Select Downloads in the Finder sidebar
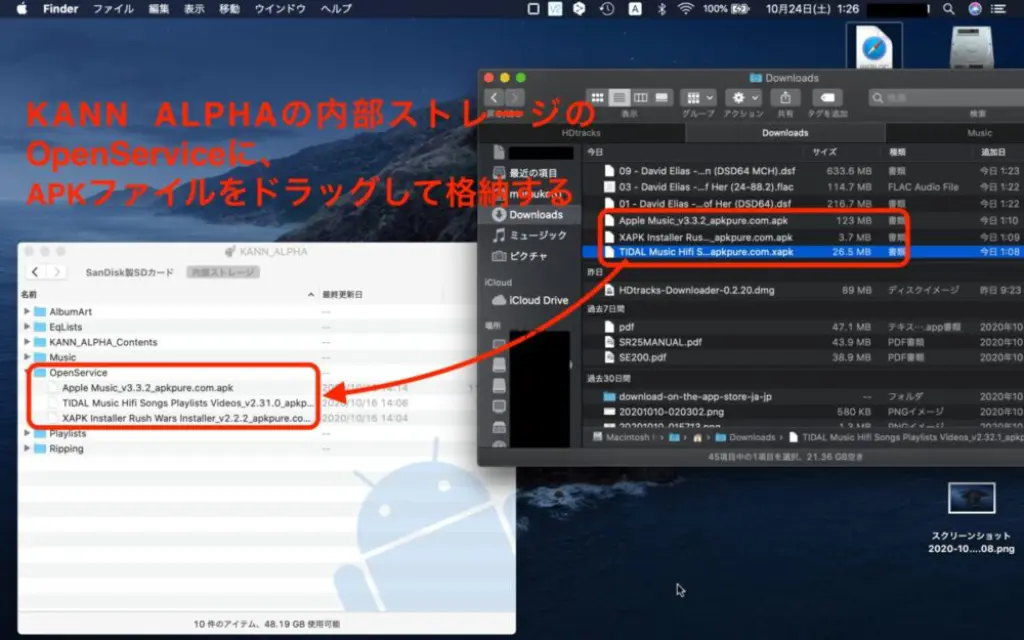The height and width of the screenshot is (640, 1024). (x=535, y=214)
